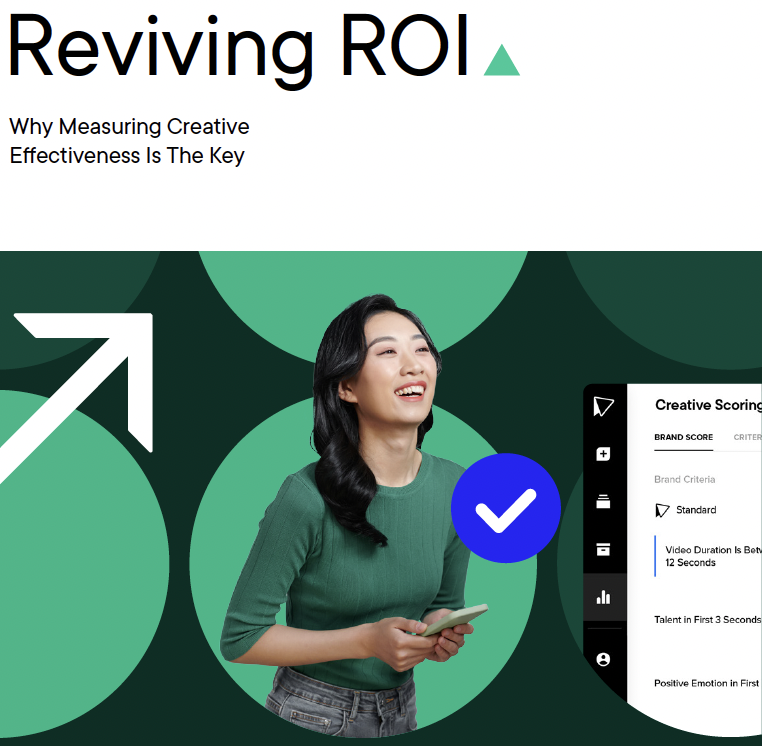Click the add new plus icon
Screen dimensions: 762x746
tap(603, 454)
